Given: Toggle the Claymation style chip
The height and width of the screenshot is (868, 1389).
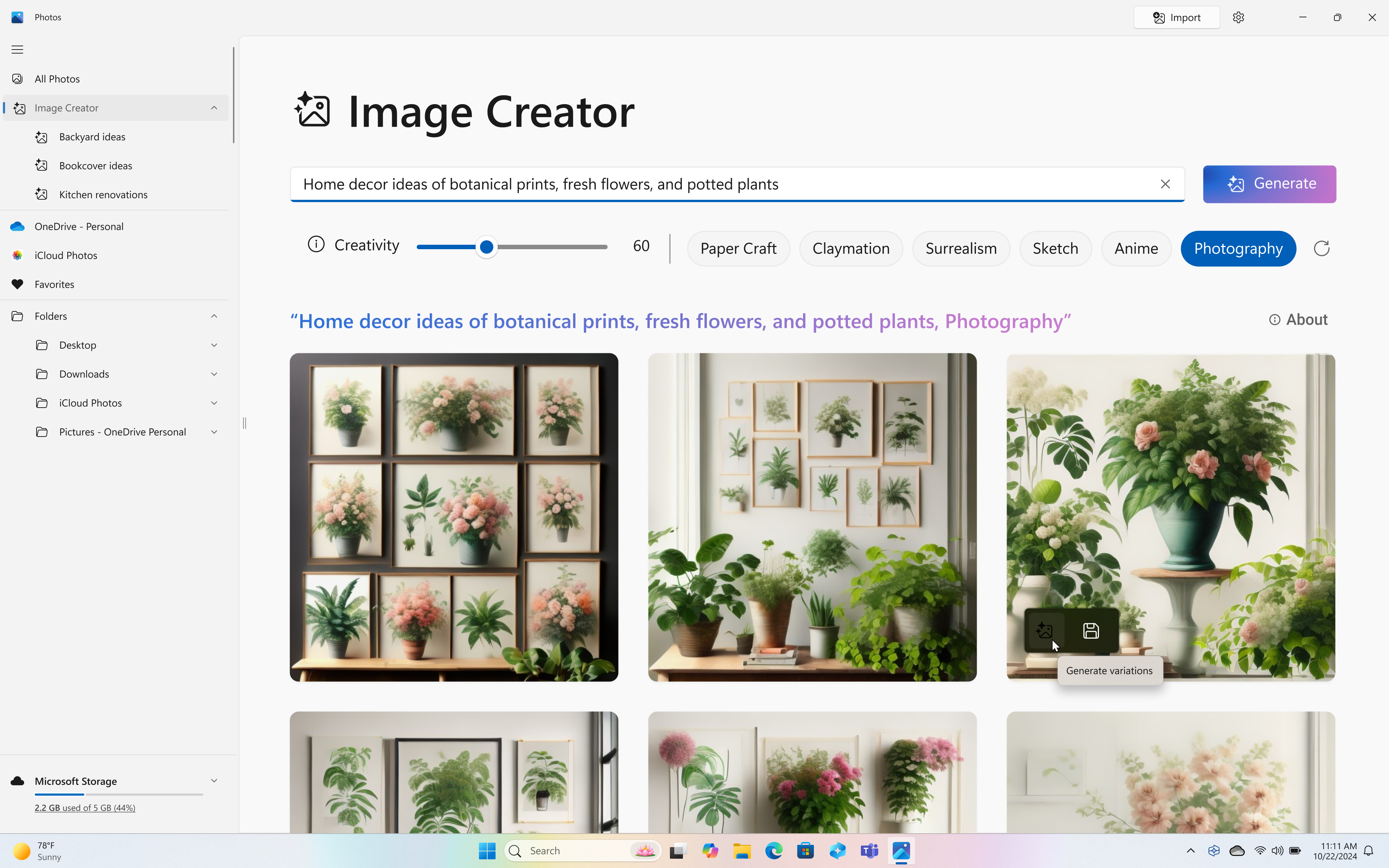Looking at the screenshot, I should pyautogui.click(x=851, y=248).
